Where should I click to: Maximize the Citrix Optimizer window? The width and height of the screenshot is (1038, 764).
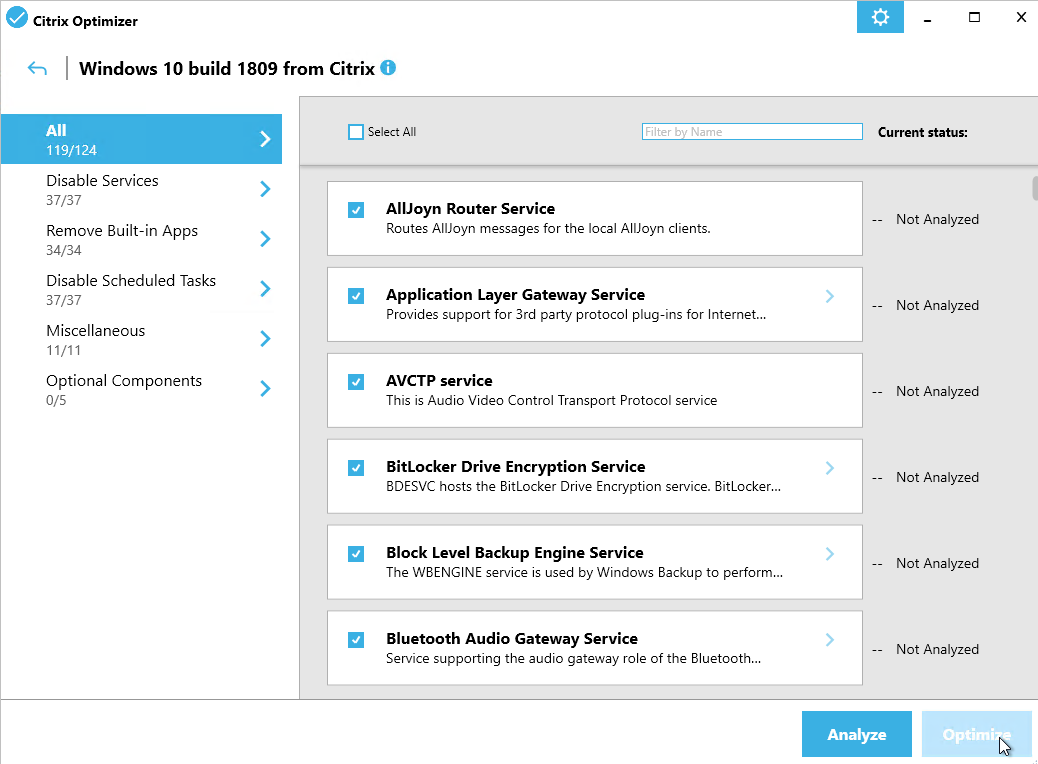click(x=974, y=18)
